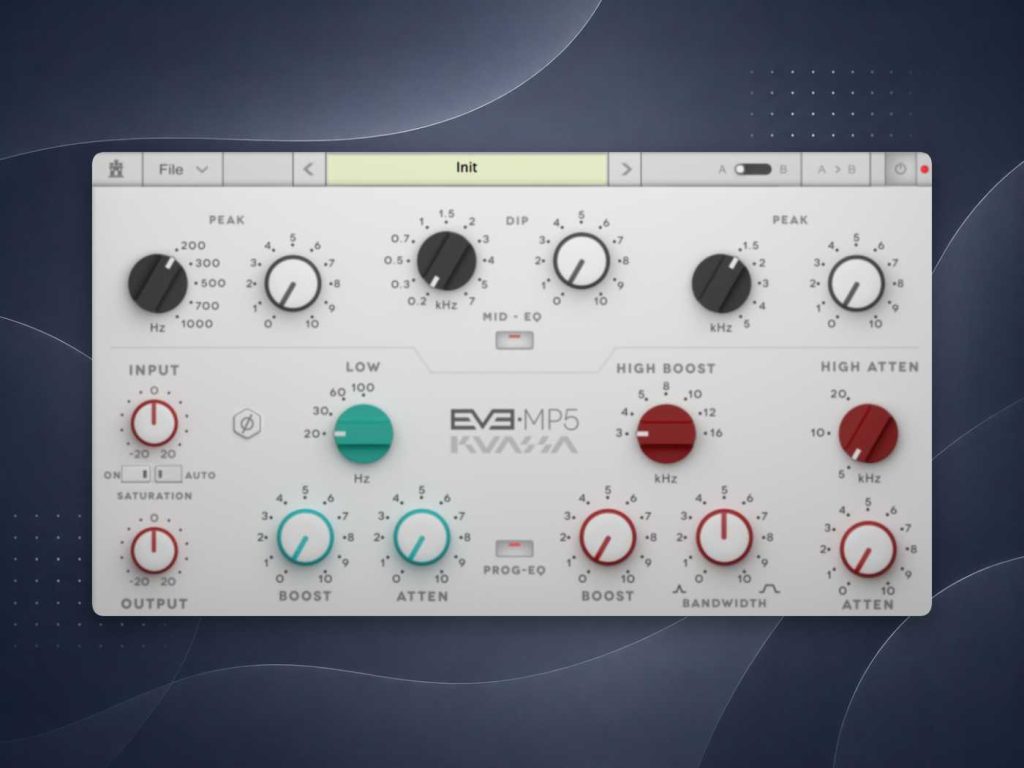Go to the next preset
This screenshot has width=1024, height=768.
pyautogui.click(x=626, y=170)
